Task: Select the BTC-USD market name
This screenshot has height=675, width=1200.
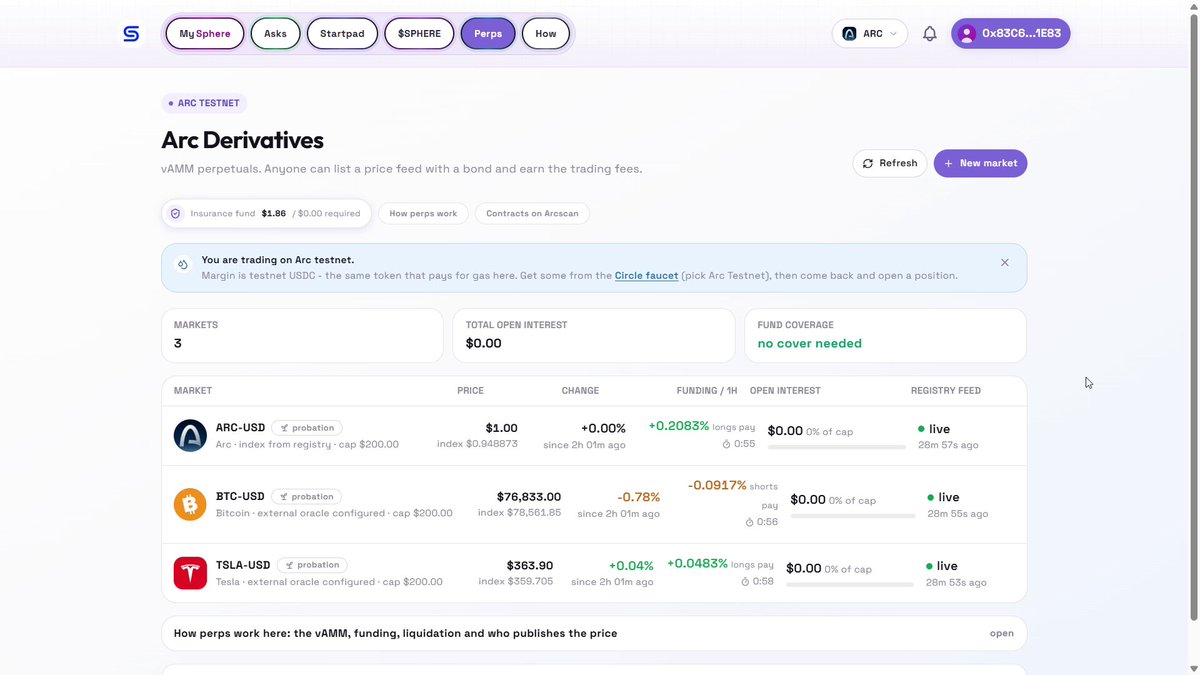Action: pos(240,496)
